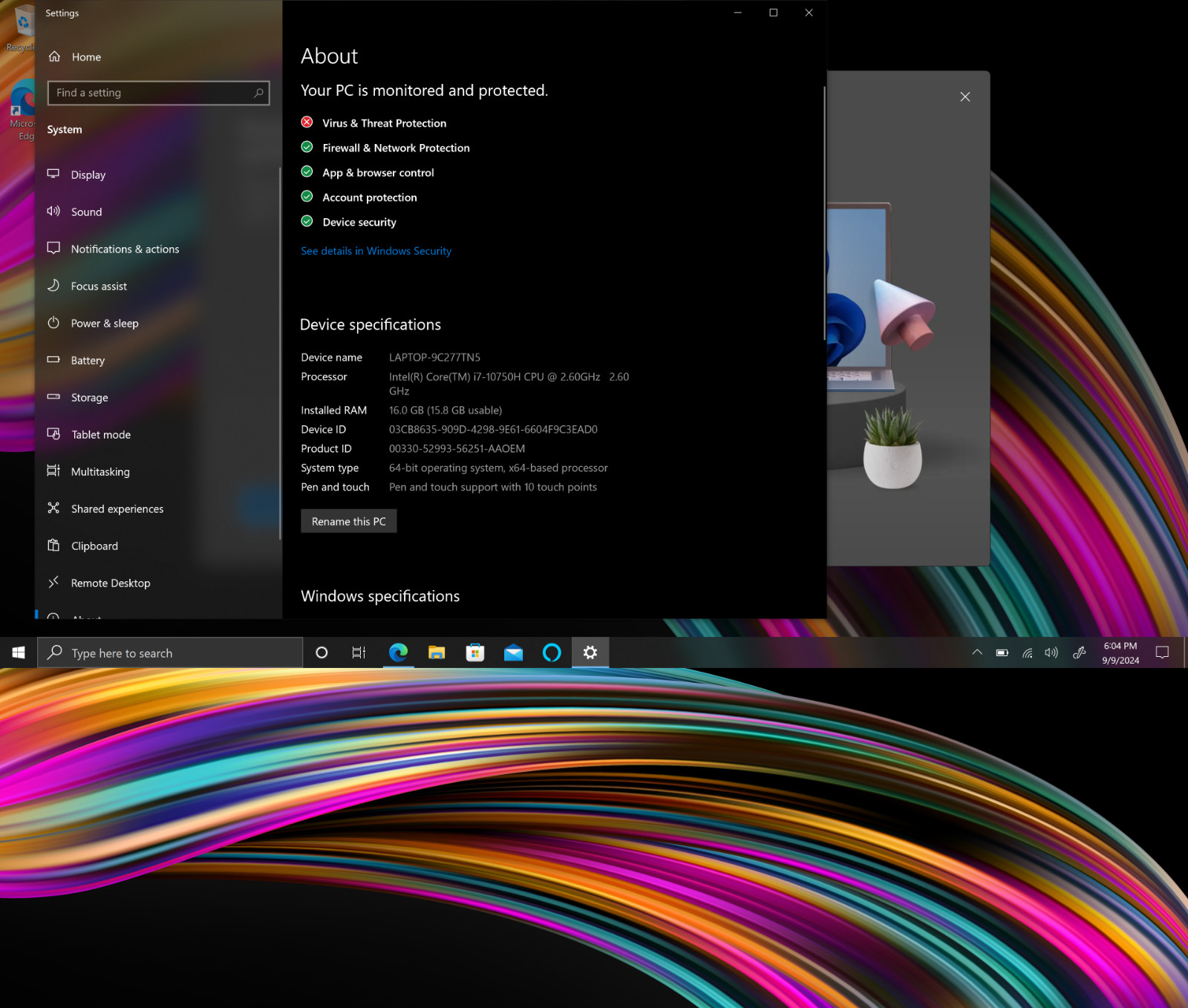Open the Recycle Bin desktop icon
The image size is (1188, 1008).
click(x=22, y=28)
